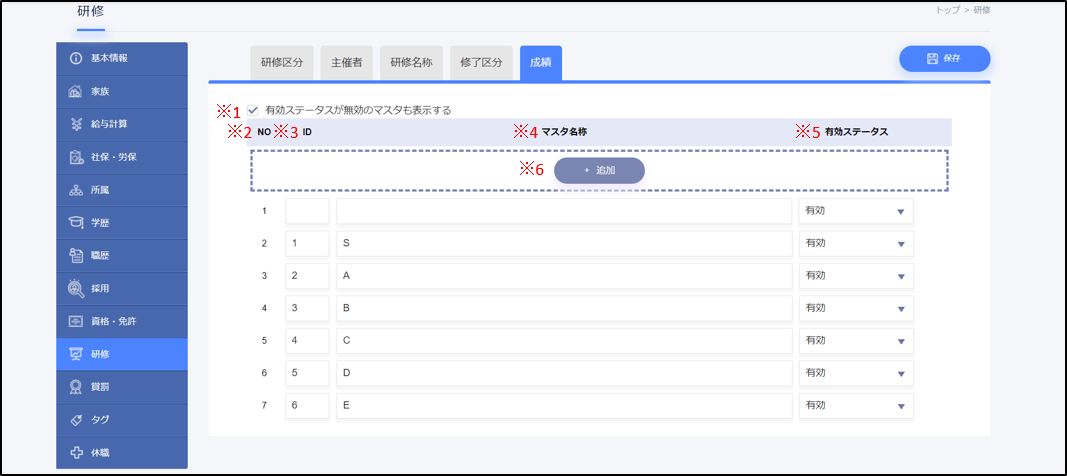1067x476 pixels.
Task: Open 資格・免許 sidebar menu item
Action: pyautogui.click(x=122, y=322)
